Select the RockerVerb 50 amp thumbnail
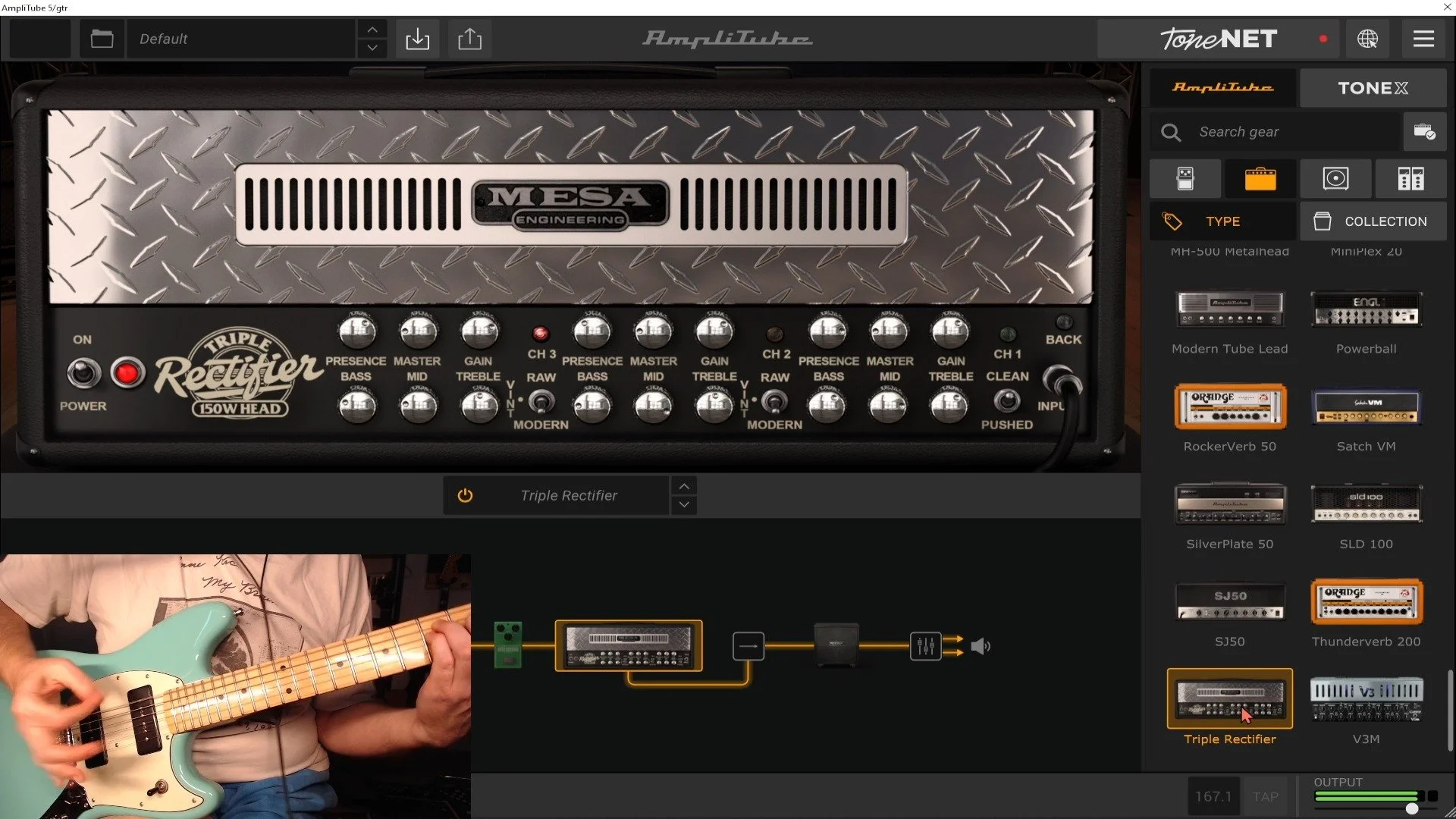1456x819 pixels. click(x=1229, y=406)
